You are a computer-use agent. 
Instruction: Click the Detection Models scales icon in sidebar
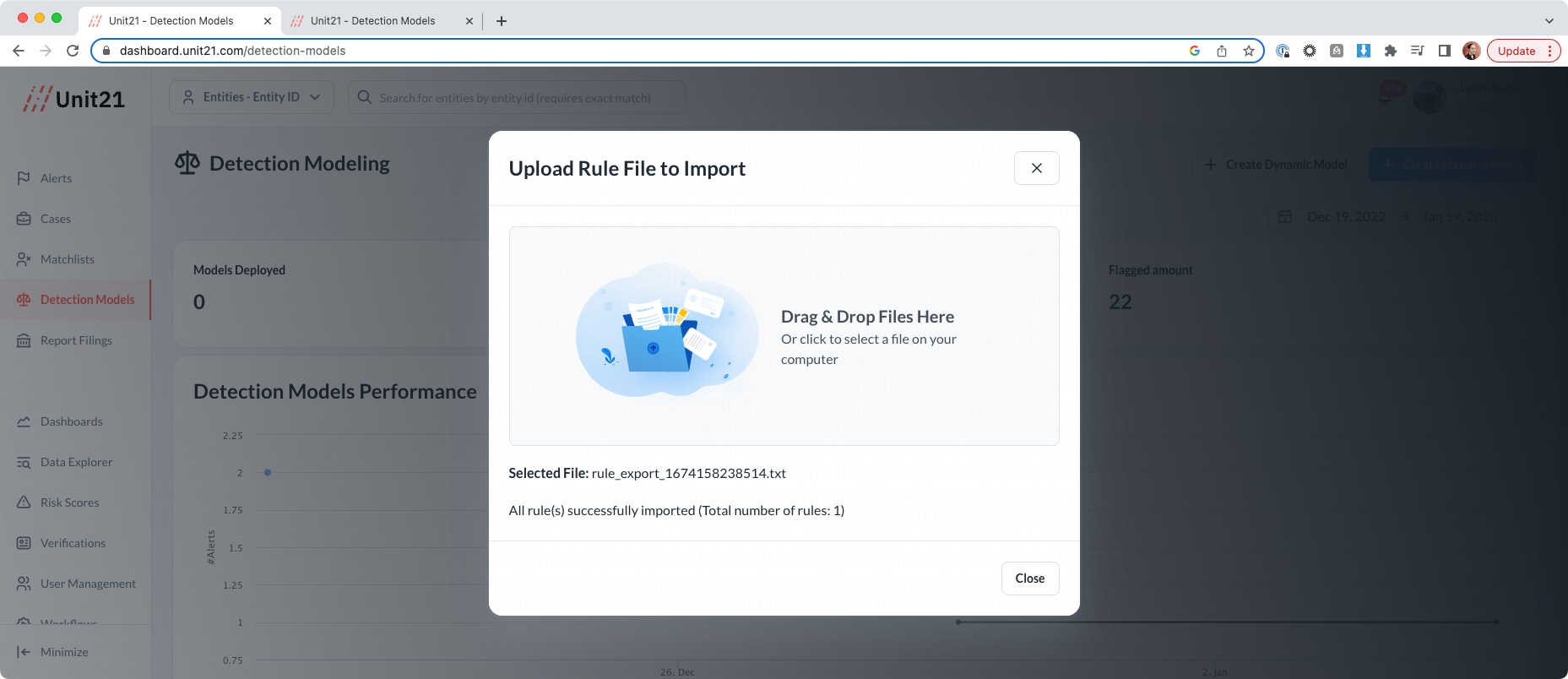coord(24,300)
